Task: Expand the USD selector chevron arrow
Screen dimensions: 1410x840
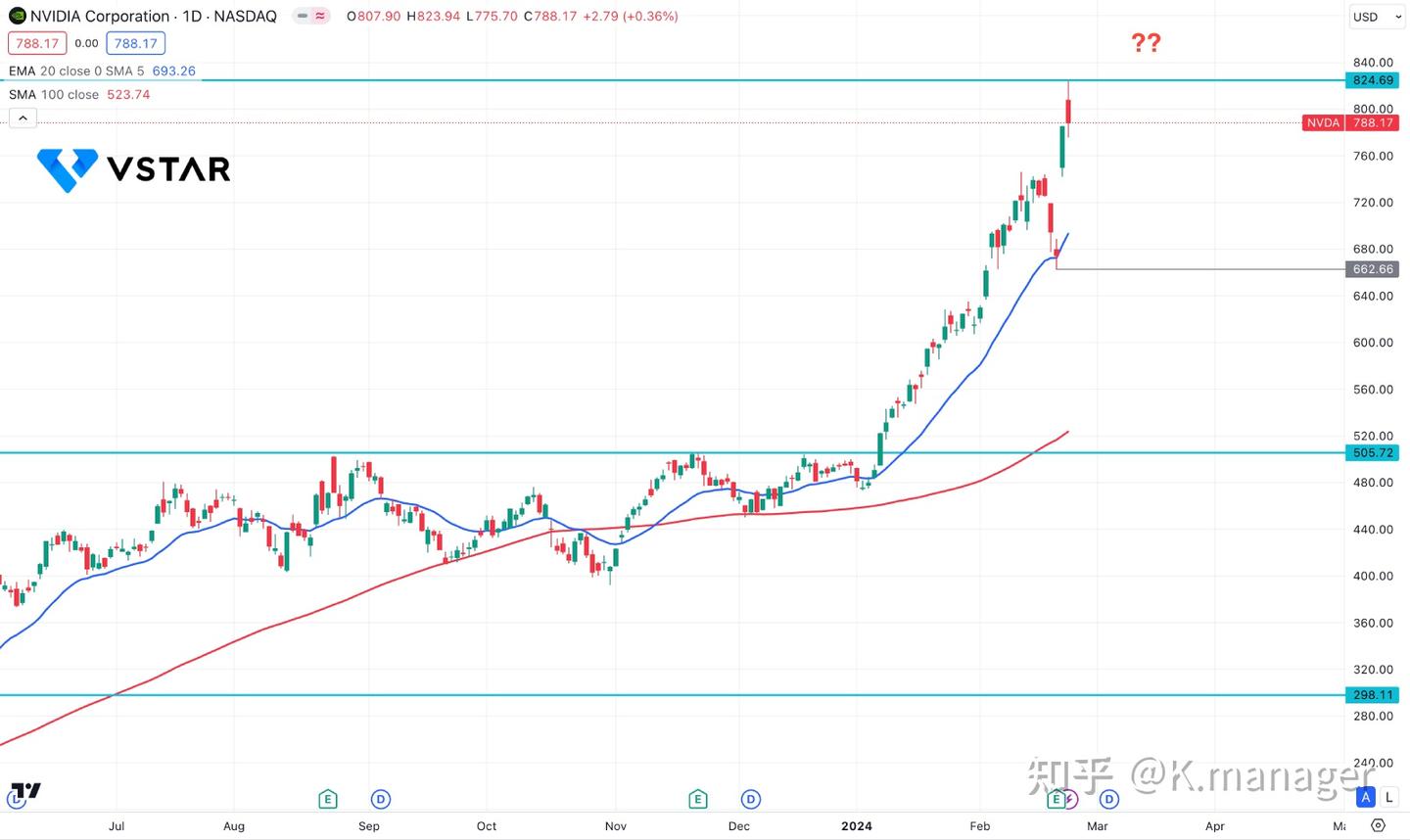Action: [x=1398, y=17]
